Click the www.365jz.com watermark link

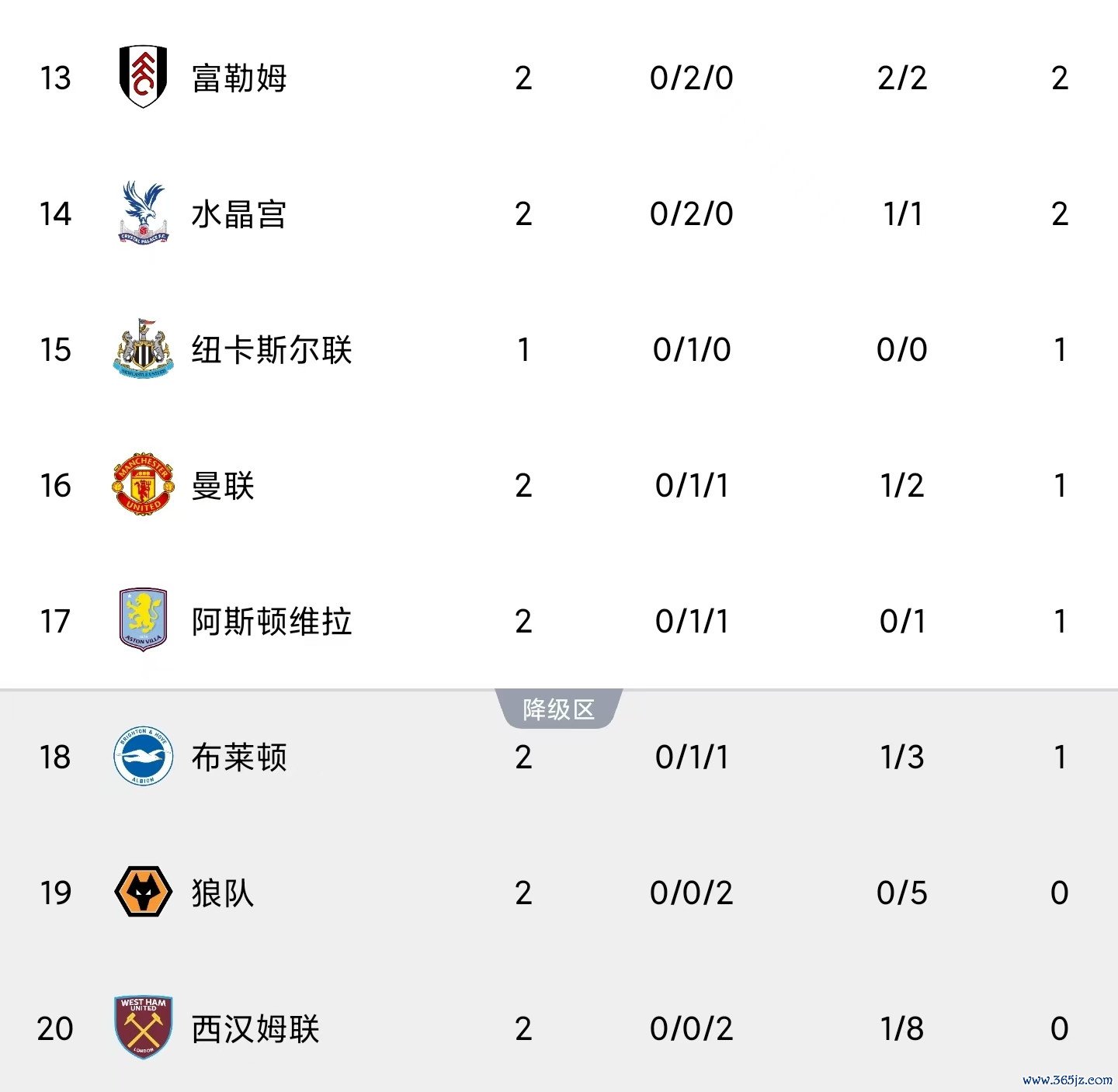pyautogui.click(x=1068, y=1080)
